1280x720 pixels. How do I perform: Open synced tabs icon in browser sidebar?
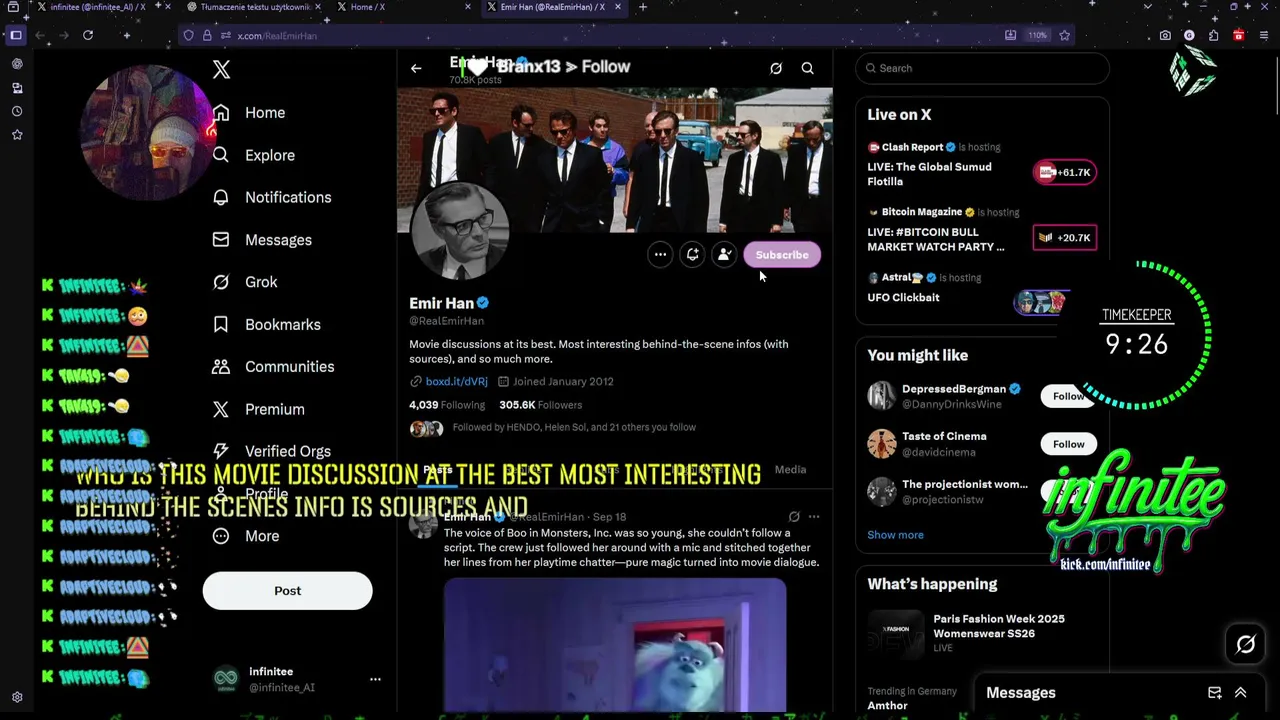coord(17,88)
